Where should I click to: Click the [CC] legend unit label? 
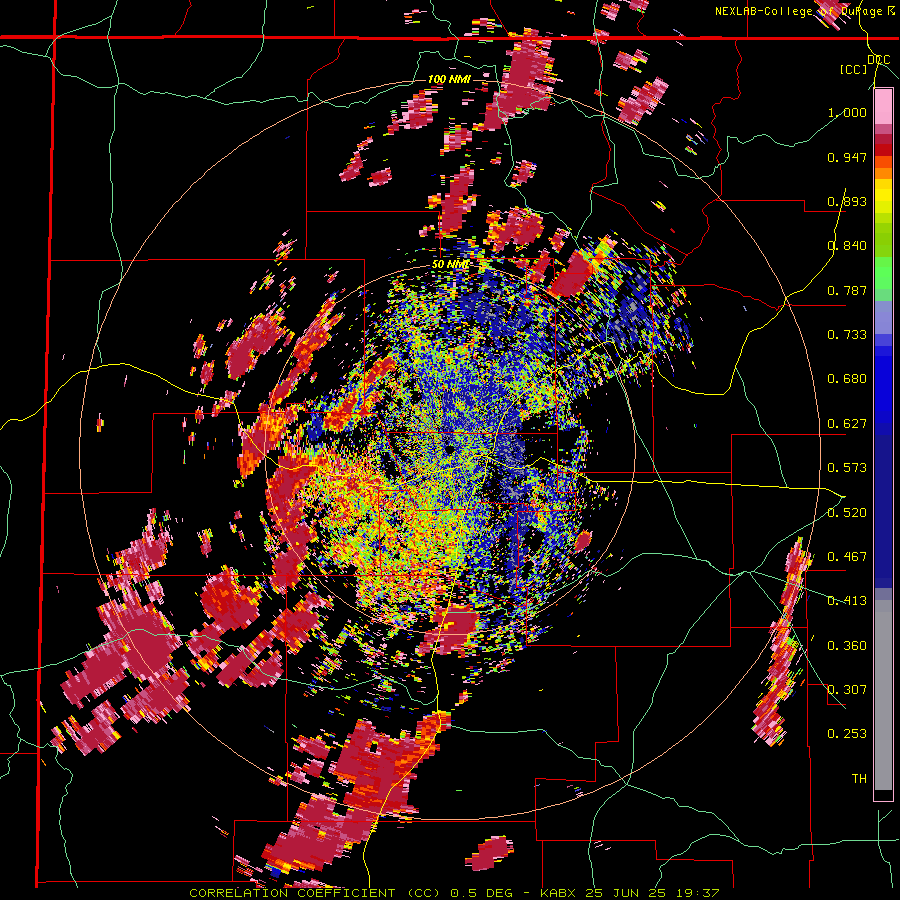coord(853,69)
